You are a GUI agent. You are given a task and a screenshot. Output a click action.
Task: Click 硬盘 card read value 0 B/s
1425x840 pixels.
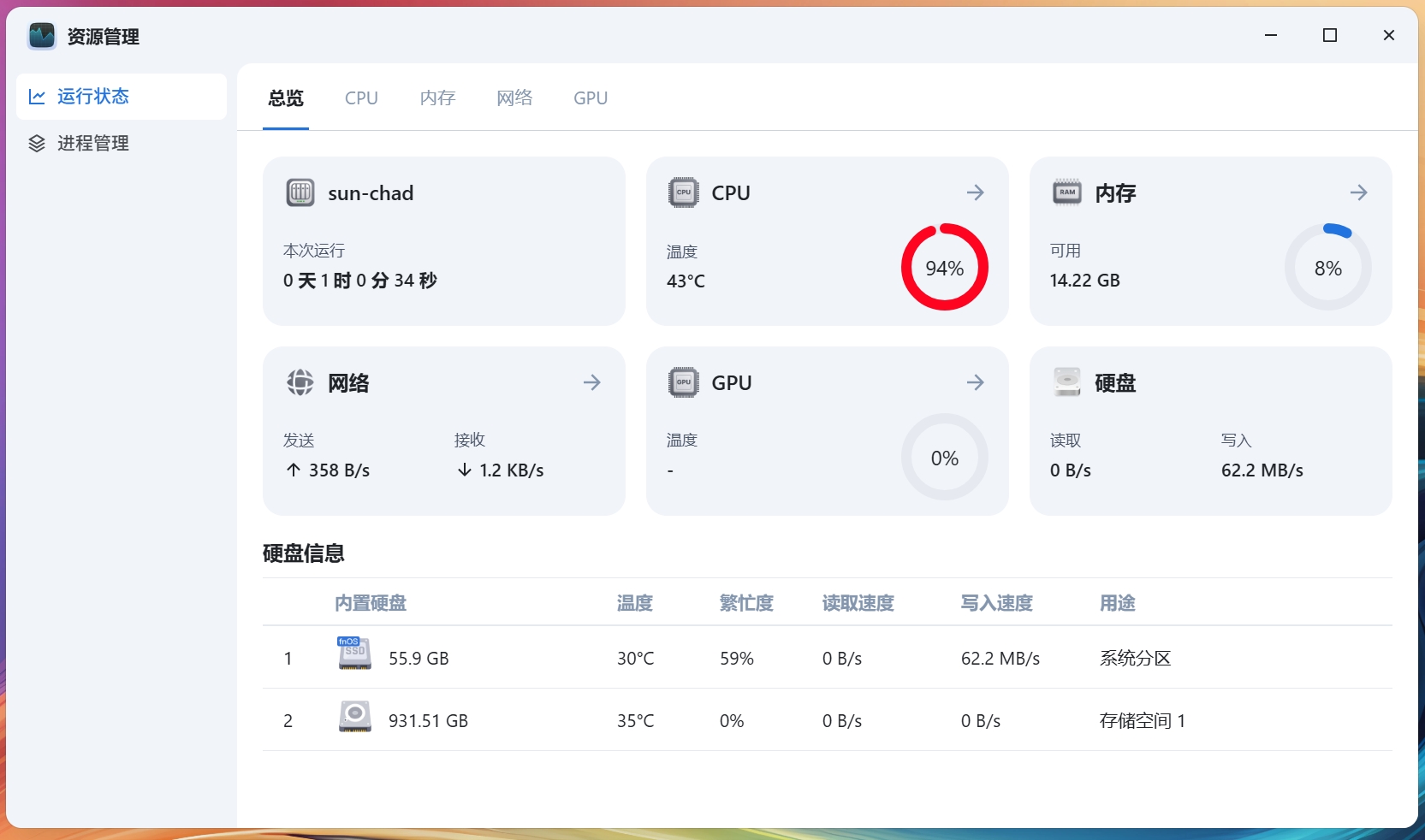[1070, 470]
